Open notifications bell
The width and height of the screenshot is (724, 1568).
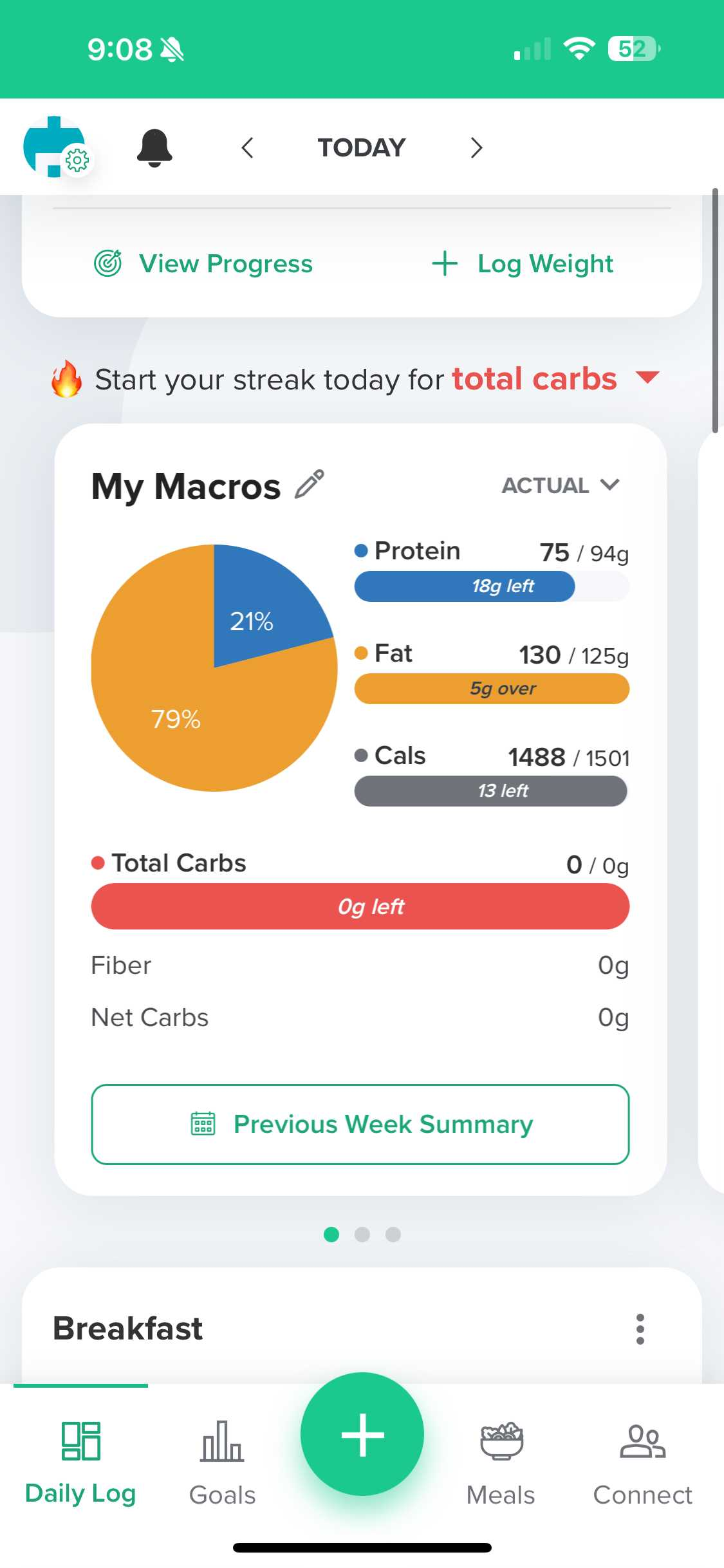point(154,147)
